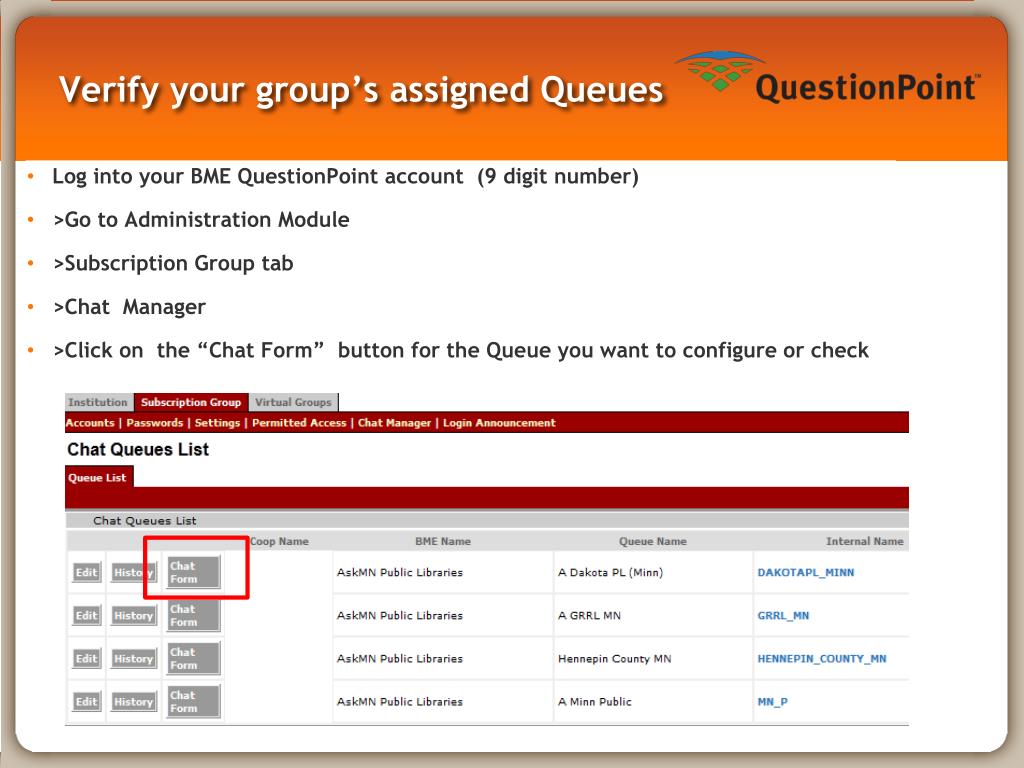Click the Chat Queues List page heading
This screenshot has height=768, width=1024.
pos(138,449)
